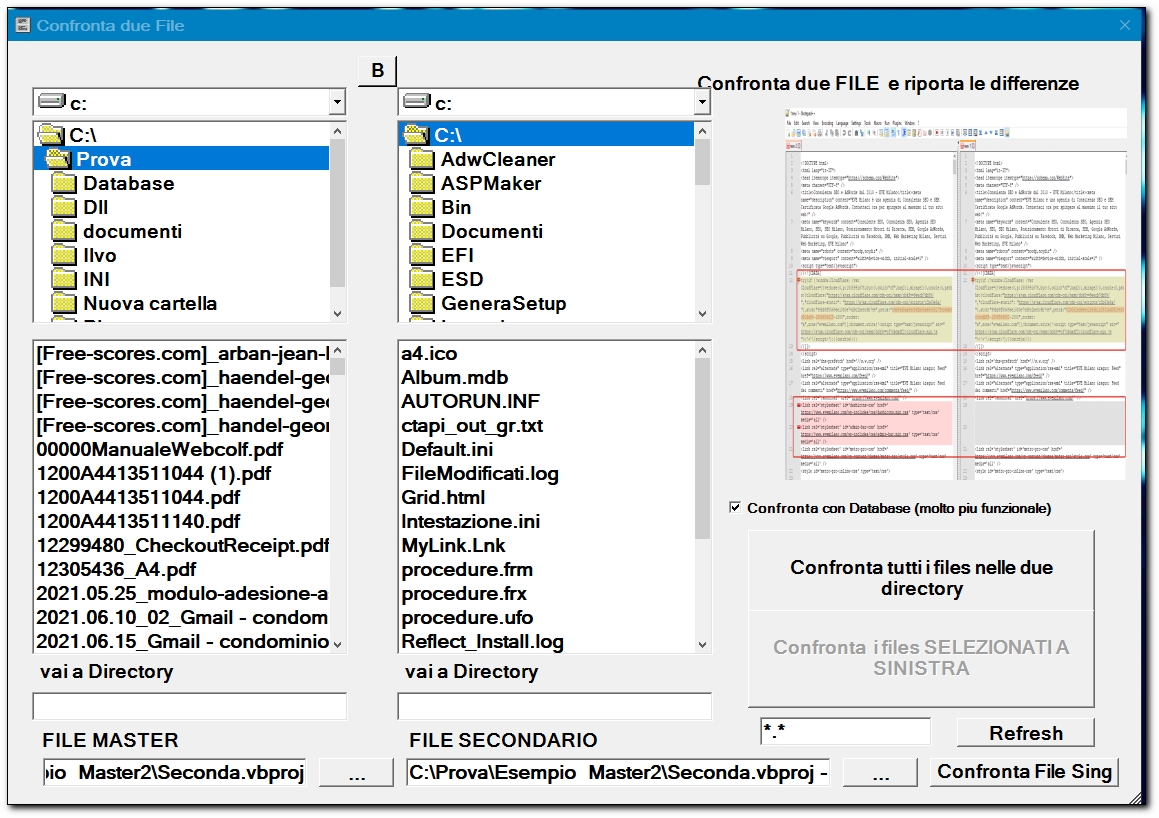The image size is (1159, 818).
Task: Click the Nuova cartella folder icon
Action: click(x=64, y=304)
